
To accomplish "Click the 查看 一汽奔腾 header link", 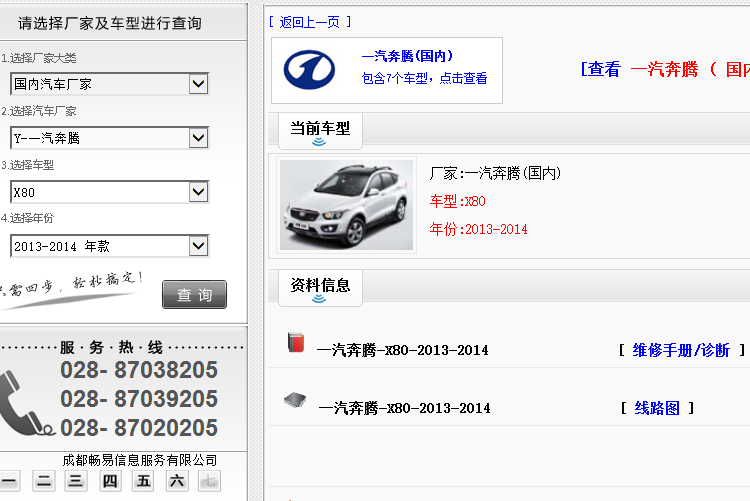I will point(665,69).
